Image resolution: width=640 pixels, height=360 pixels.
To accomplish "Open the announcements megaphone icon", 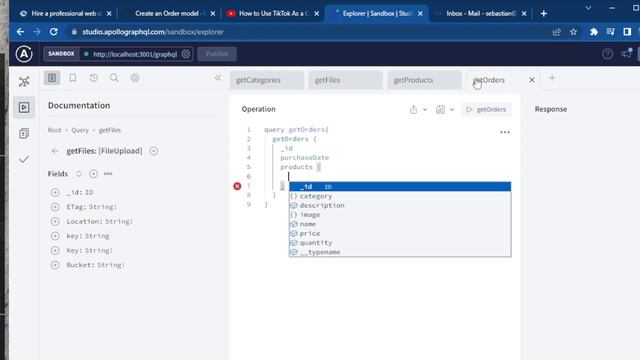I will [x=626, y=53].
